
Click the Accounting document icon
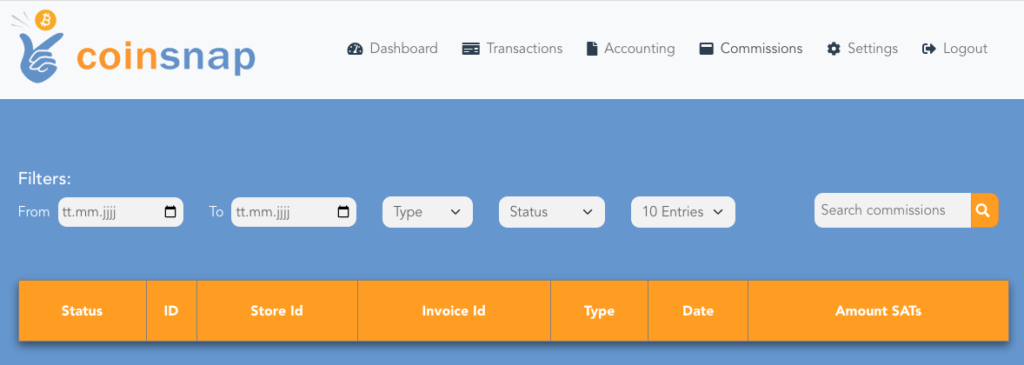[x=592, y=49]
